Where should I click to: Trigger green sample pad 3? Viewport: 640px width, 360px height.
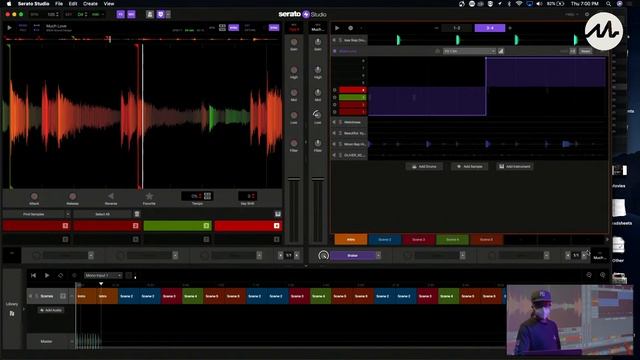[x=177, y=226]
